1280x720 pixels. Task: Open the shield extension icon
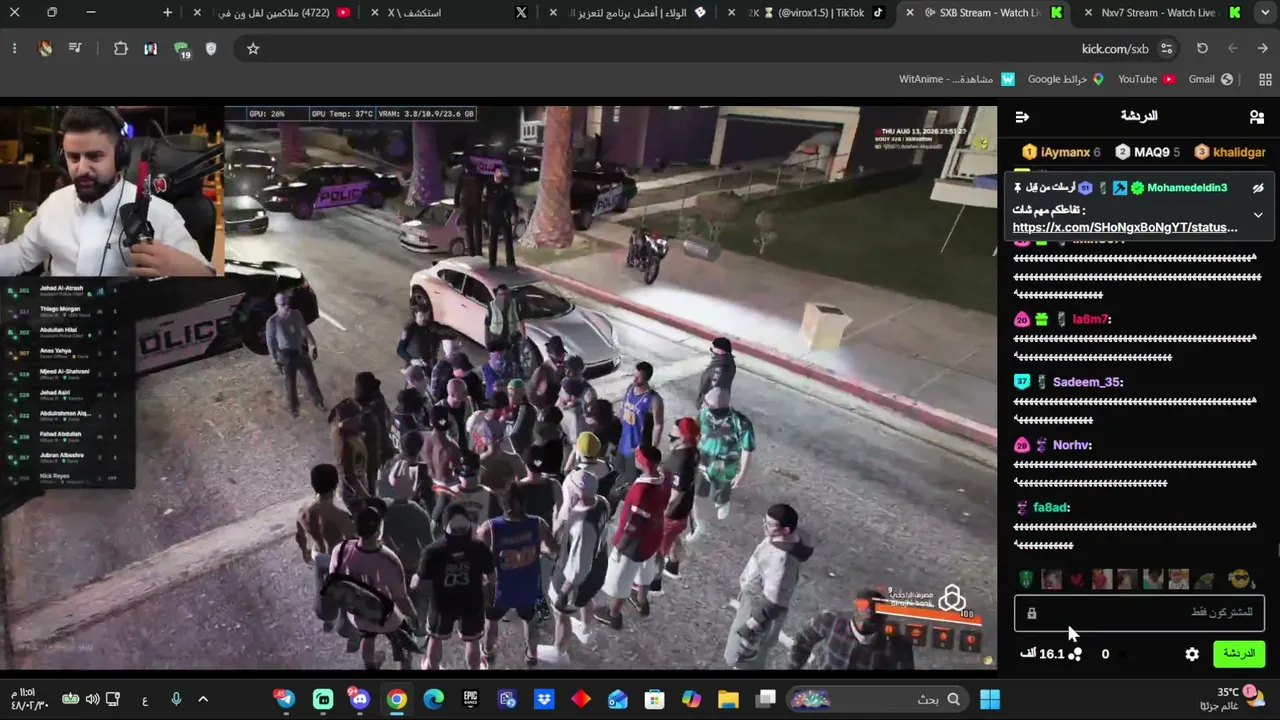pos(211,49)
